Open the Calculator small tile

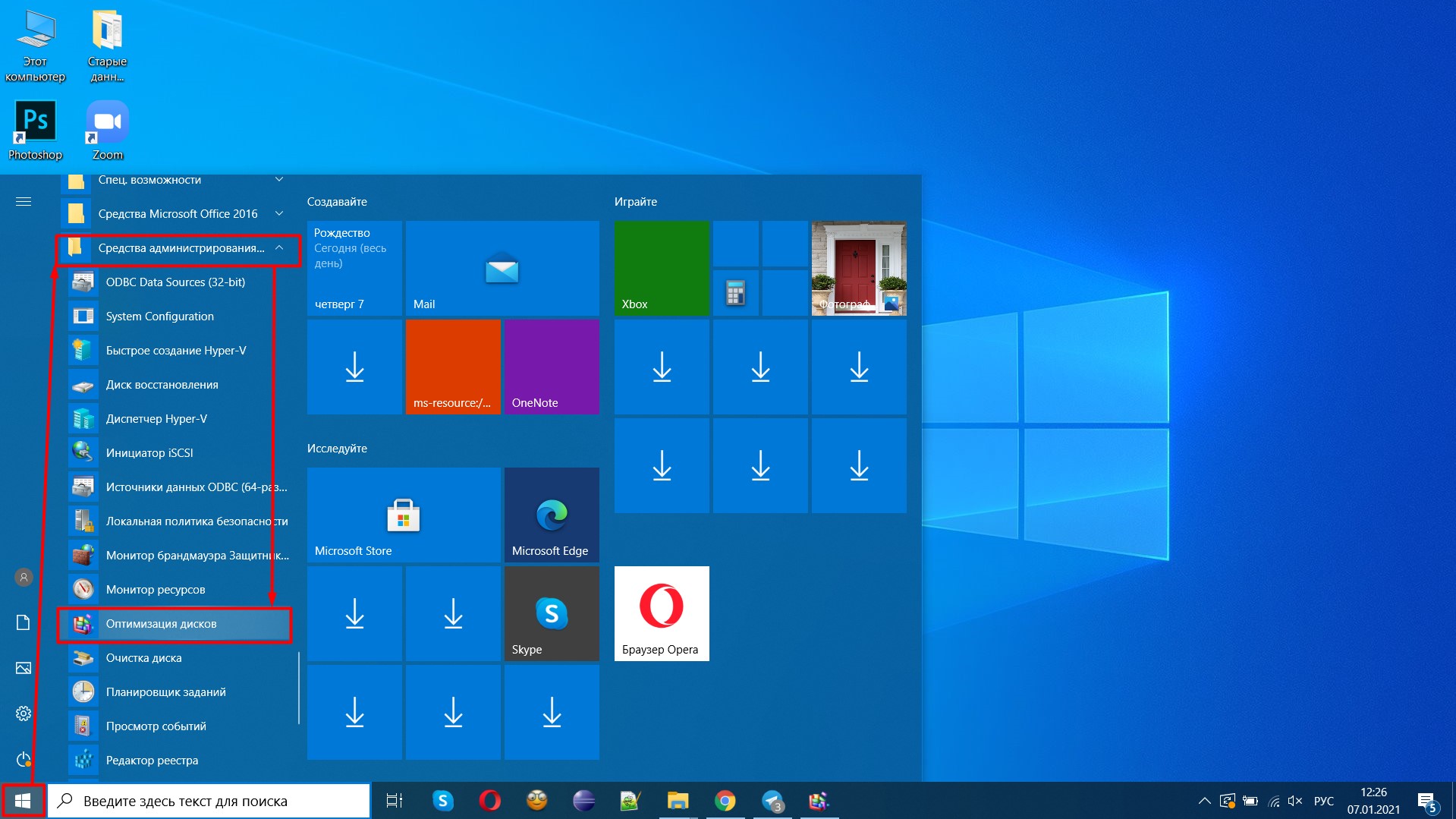pyautogui.click(x=735, y=293)
